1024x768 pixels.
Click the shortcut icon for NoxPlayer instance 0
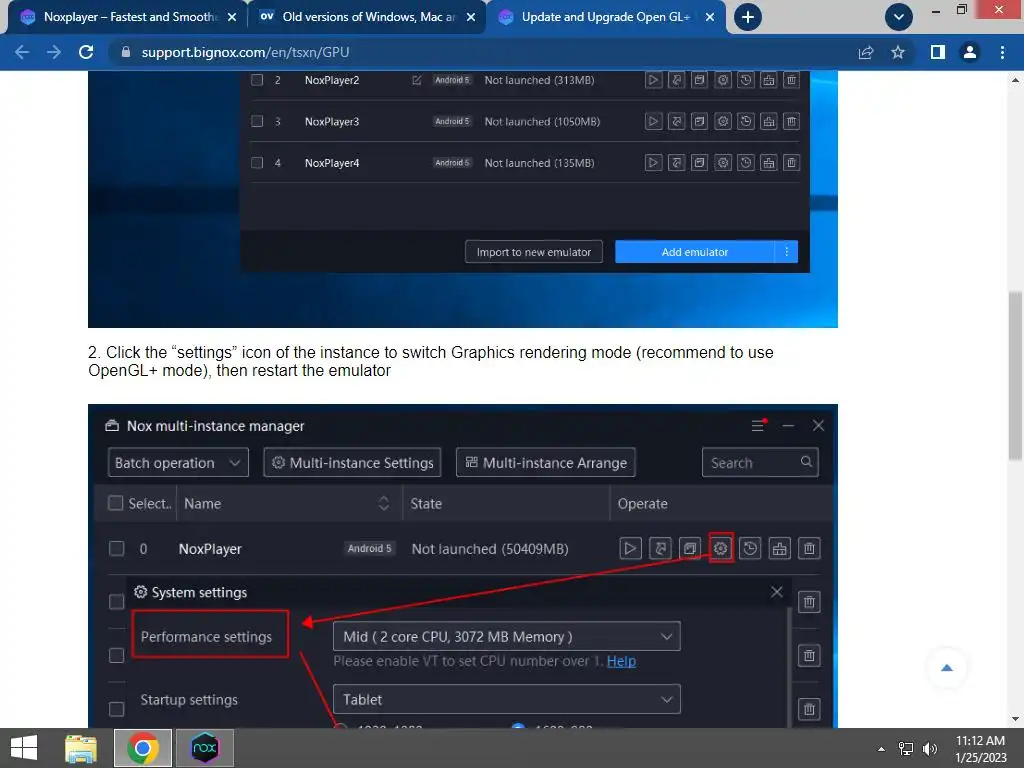tap(660, 549)
